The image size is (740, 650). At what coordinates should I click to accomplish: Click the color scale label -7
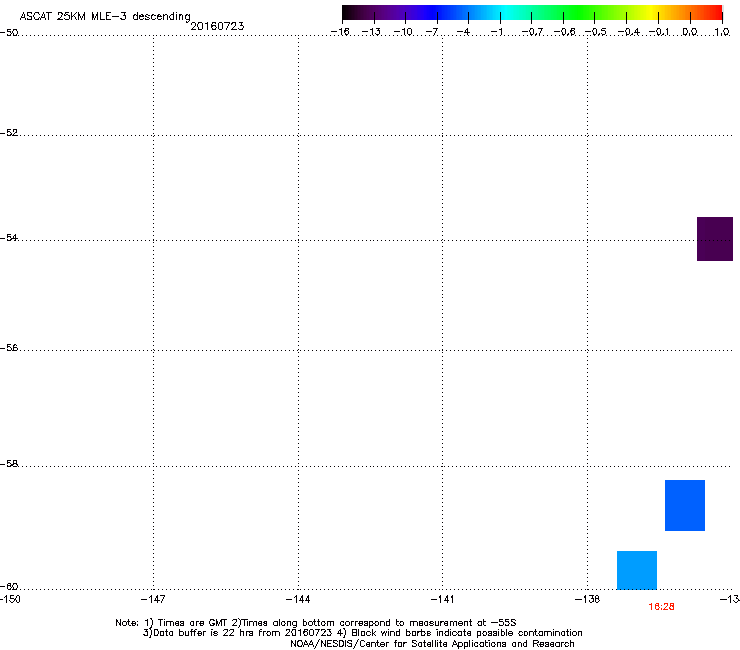[x=431, y=32]
